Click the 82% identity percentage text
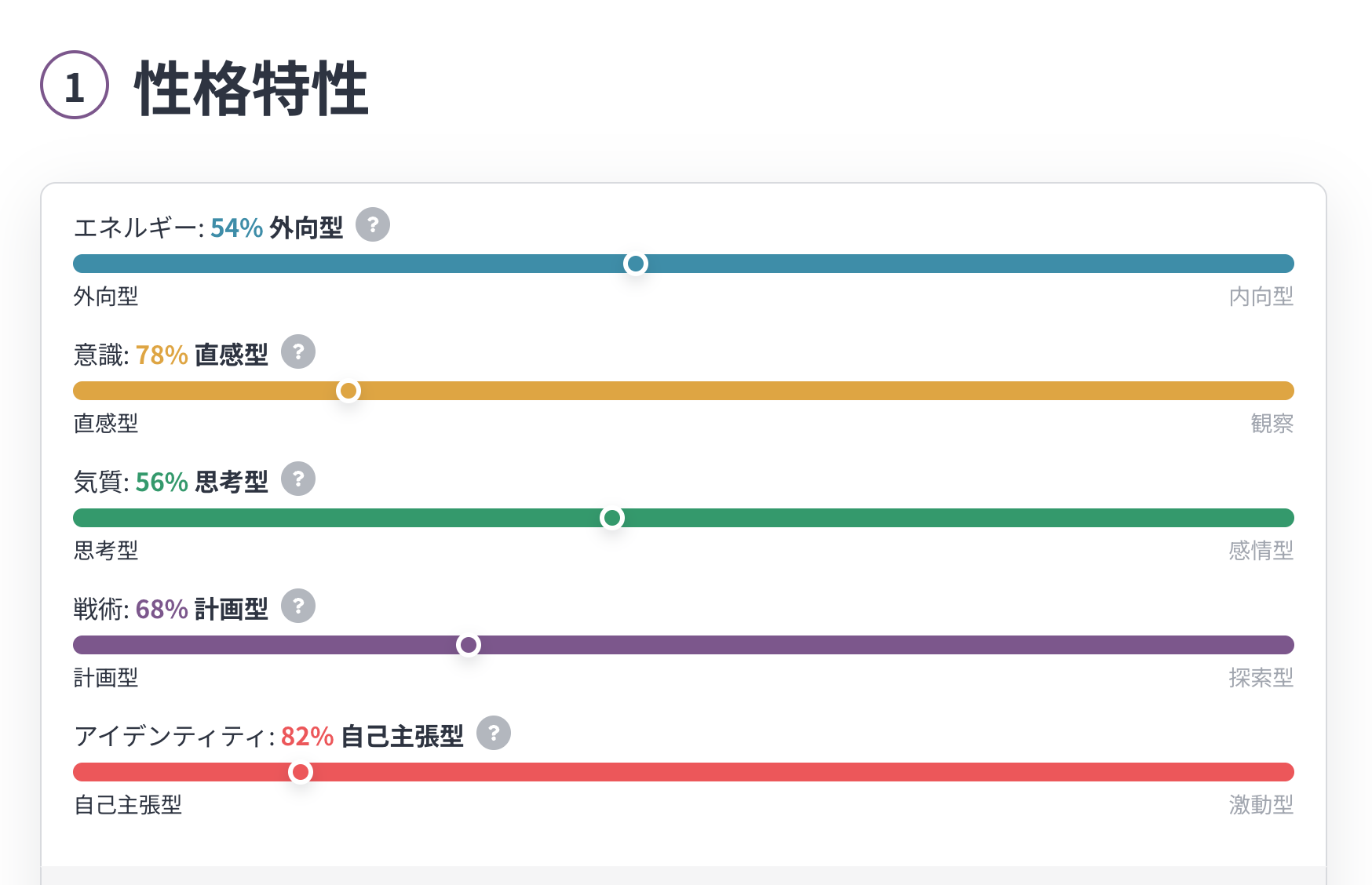The width and height of the screenshot is (1372, 885). coord(307,737)
